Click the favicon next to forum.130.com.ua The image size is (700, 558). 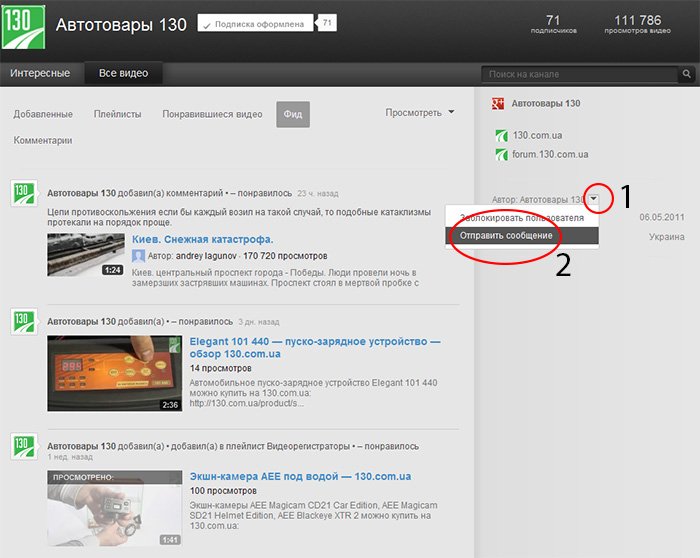pyautogui.click(x=502, y=155)
